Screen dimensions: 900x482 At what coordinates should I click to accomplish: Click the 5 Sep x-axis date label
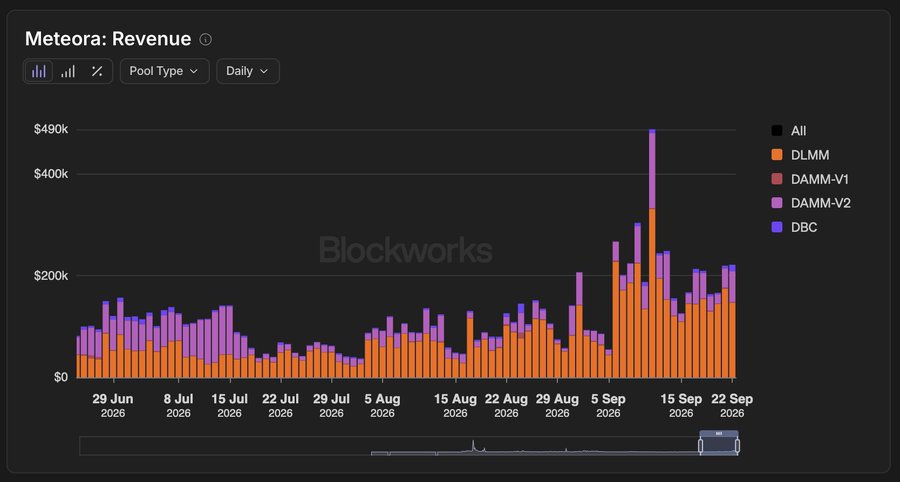(608, 405)
